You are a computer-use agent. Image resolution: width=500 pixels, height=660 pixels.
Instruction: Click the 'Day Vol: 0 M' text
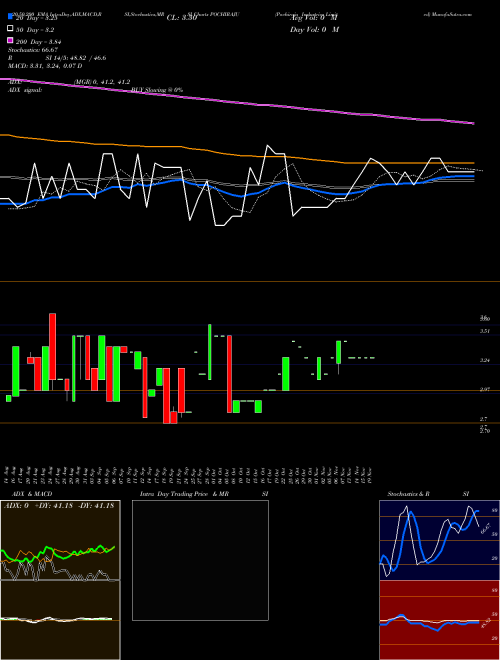tap(314, 30)
